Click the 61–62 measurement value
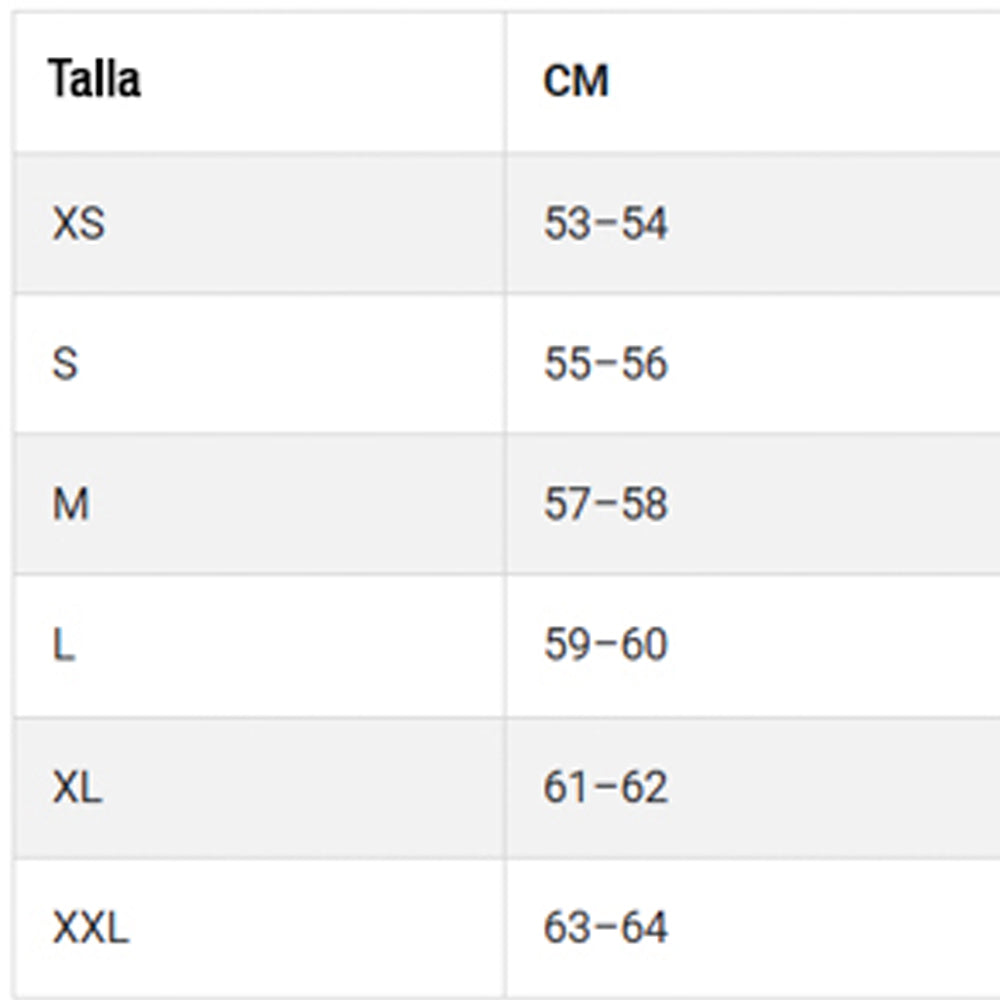The image size is (1000, 1000). pyautogui.click(x=605, y=788)
